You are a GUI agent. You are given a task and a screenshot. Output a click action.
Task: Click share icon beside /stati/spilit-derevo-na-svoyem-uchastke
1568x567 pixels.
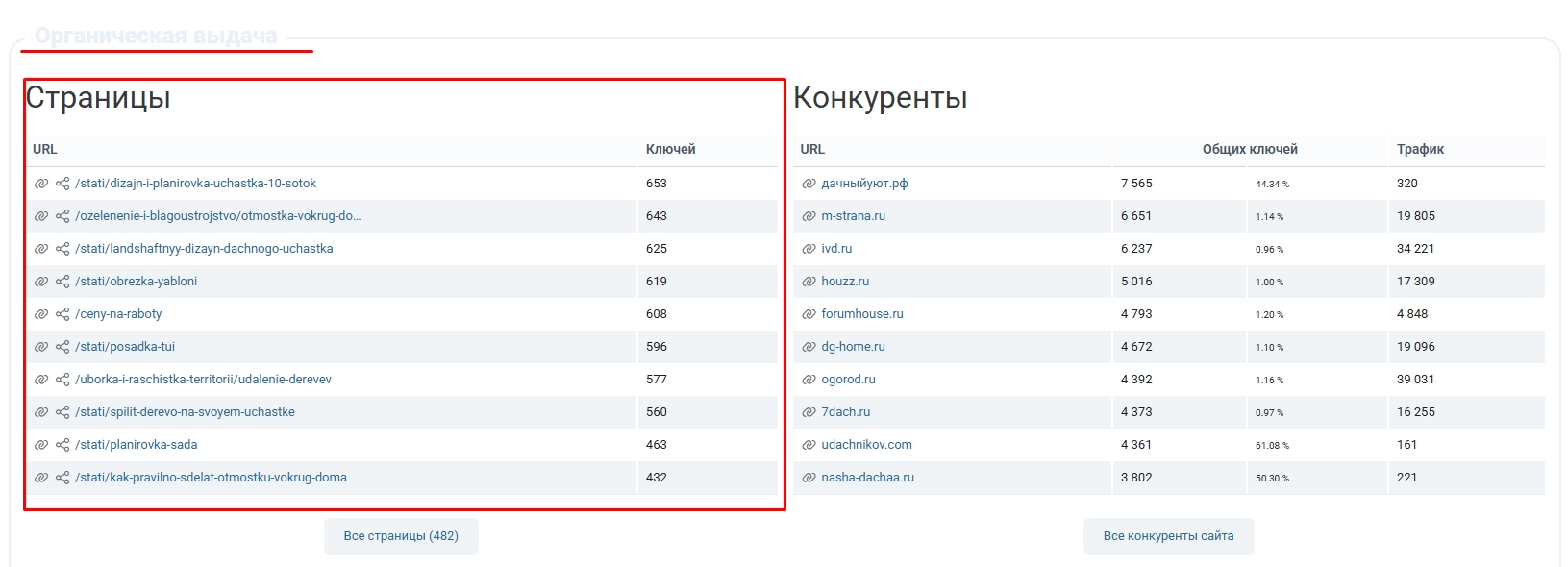[x=62, y=412]
